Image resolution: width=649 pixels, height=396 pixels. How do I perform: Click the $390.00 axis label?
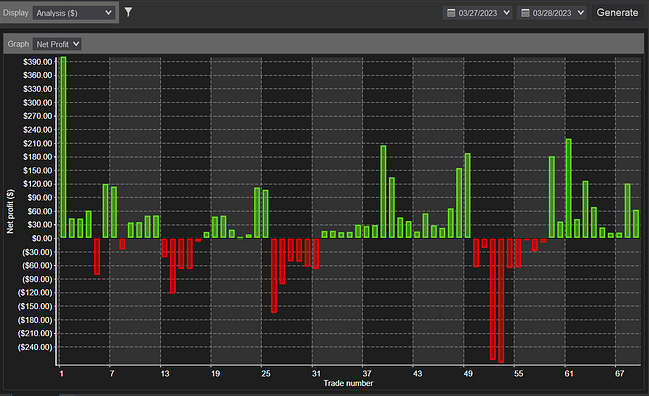[x=38, y=62]
